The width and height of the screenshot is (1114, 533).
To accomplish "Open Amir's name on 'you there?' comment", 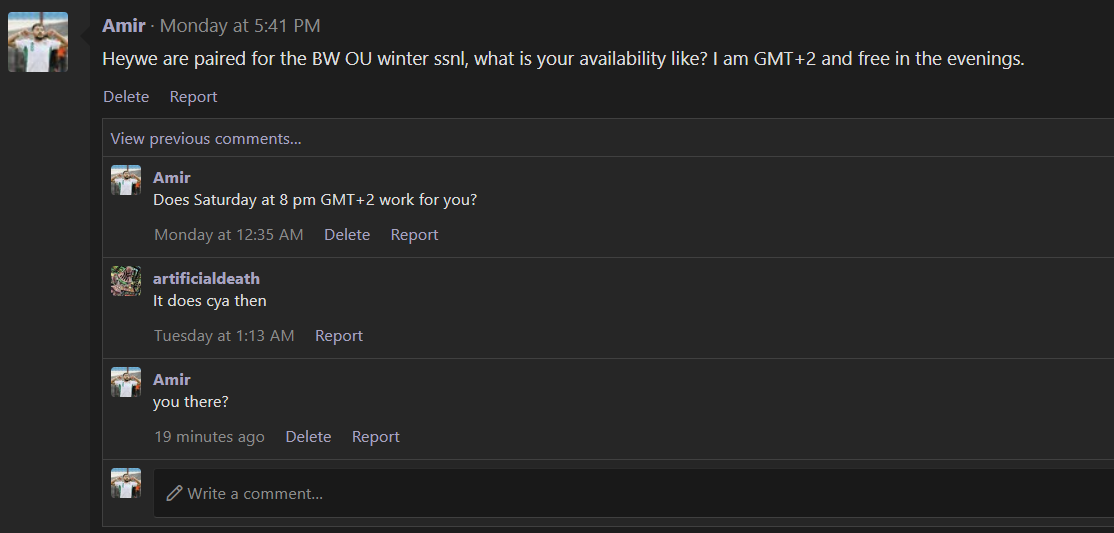I will pyautogui.click(x=172, y=379).
